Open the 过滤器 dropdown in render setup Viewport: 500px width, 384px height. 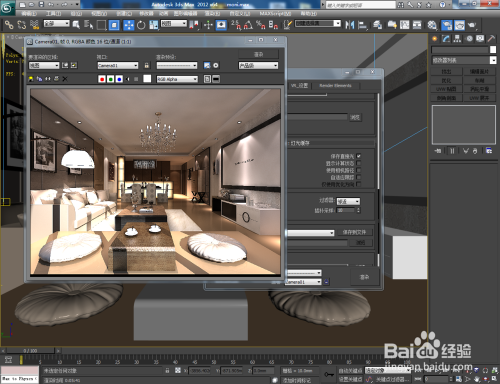coord(348,201)
